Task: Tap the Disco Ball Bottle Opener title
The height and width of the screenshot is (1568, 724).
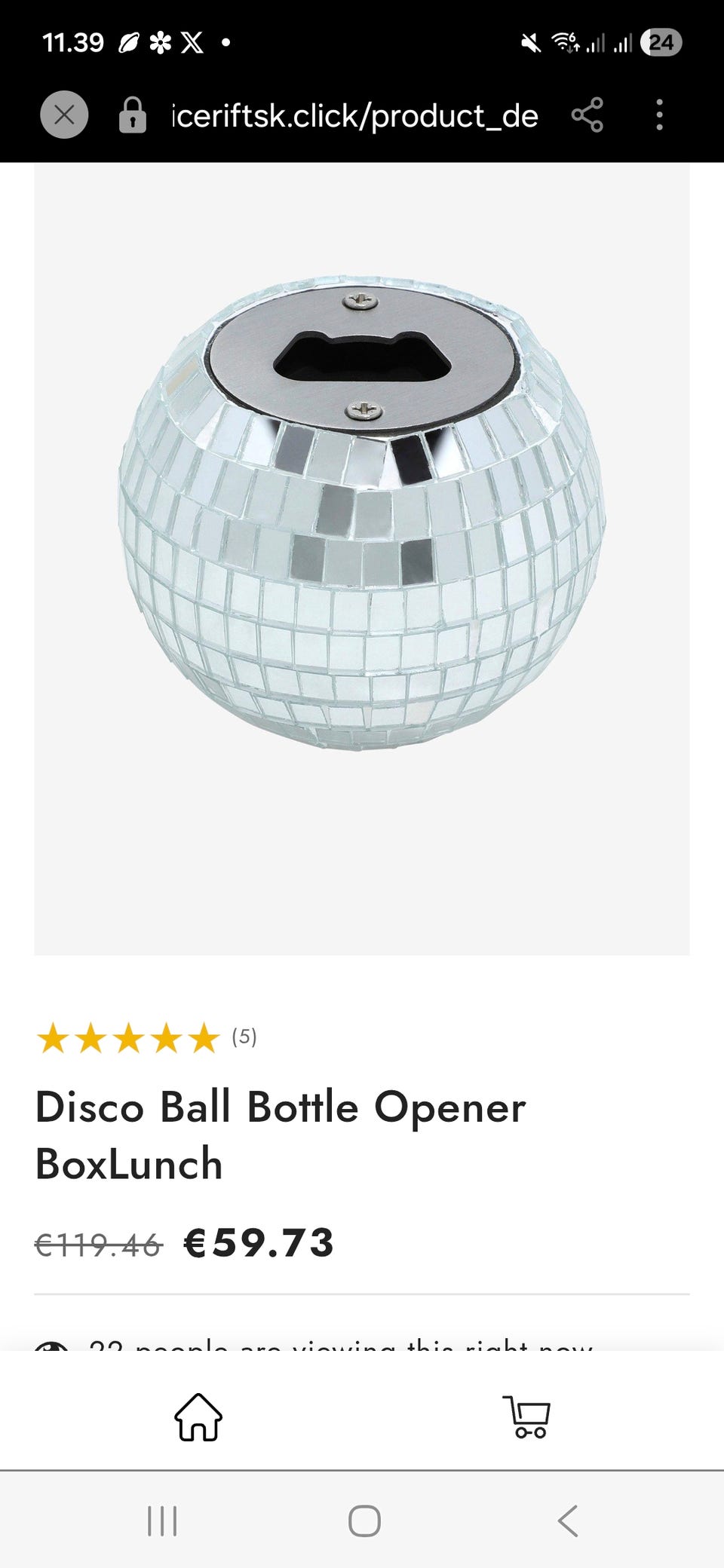Action: click(281, 1135)
